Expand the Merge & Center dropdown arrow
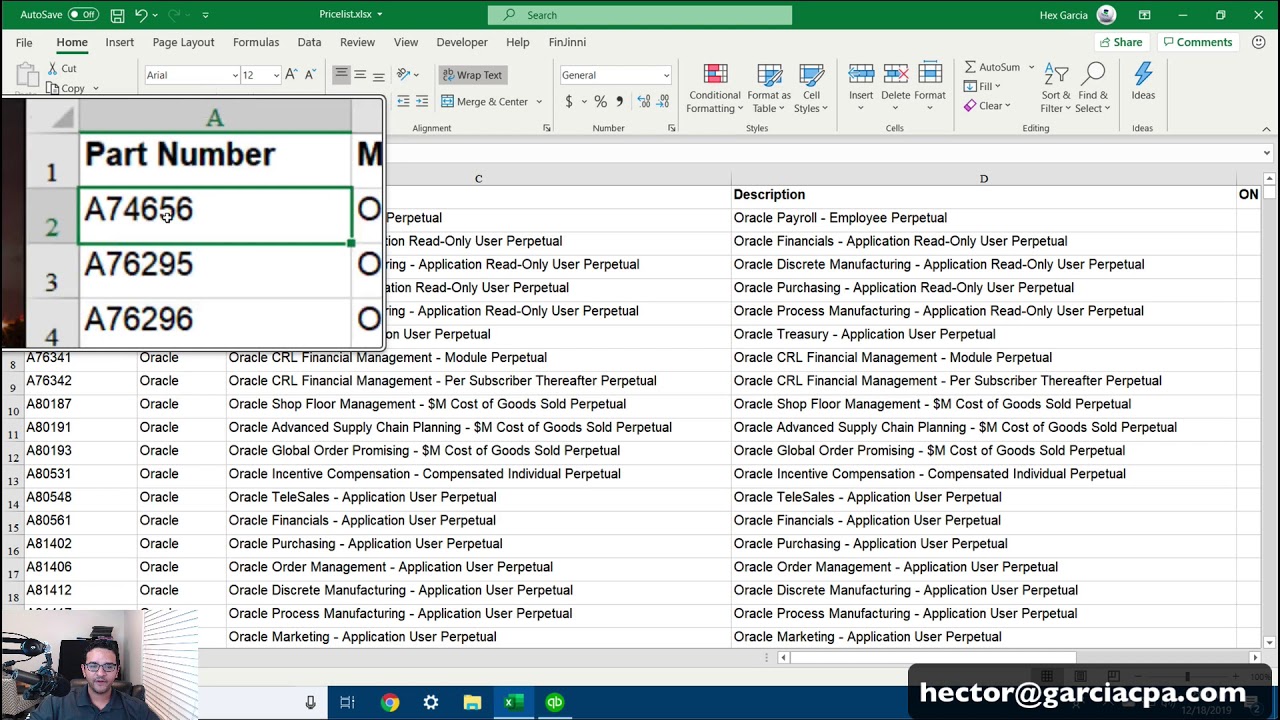Screen dimensions: 1280x720 coord(539,101)
